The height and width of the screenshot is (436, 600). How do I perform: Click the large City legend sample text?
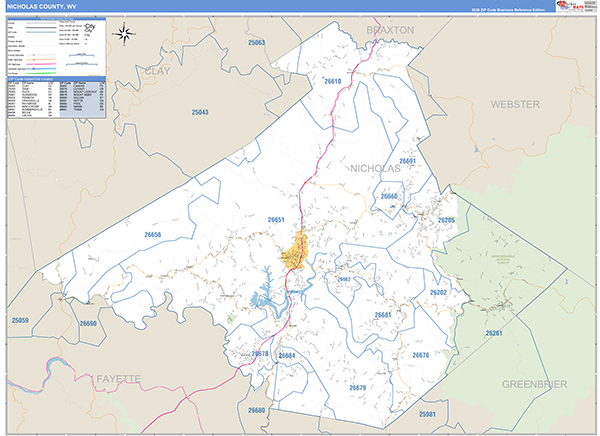(90, 27)
